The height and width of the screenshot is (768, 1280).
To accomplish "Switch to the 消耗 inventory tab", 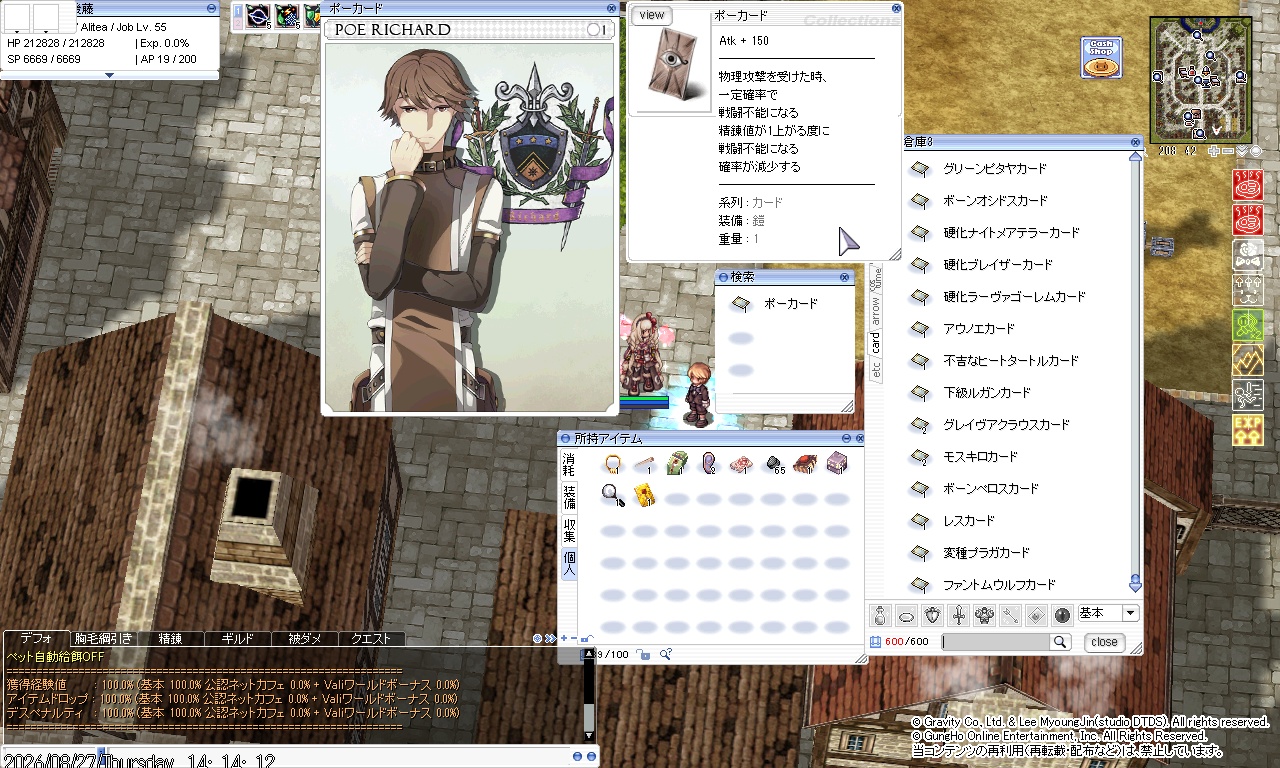I will coord(569,464).
